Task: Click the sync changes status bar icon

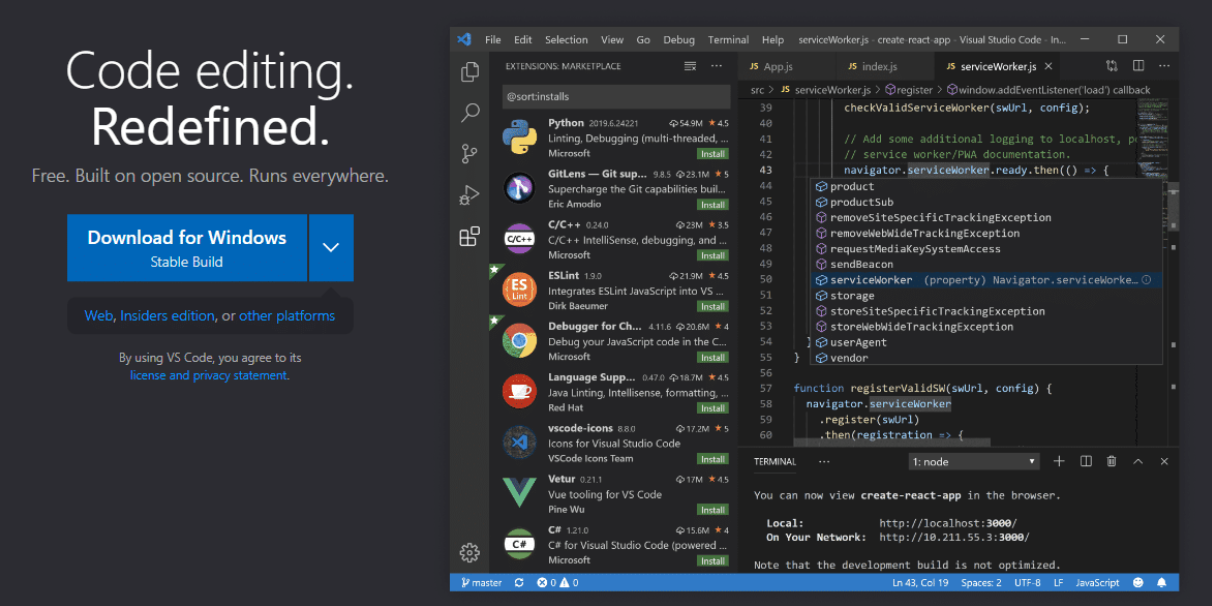Action: click(518, 582)
